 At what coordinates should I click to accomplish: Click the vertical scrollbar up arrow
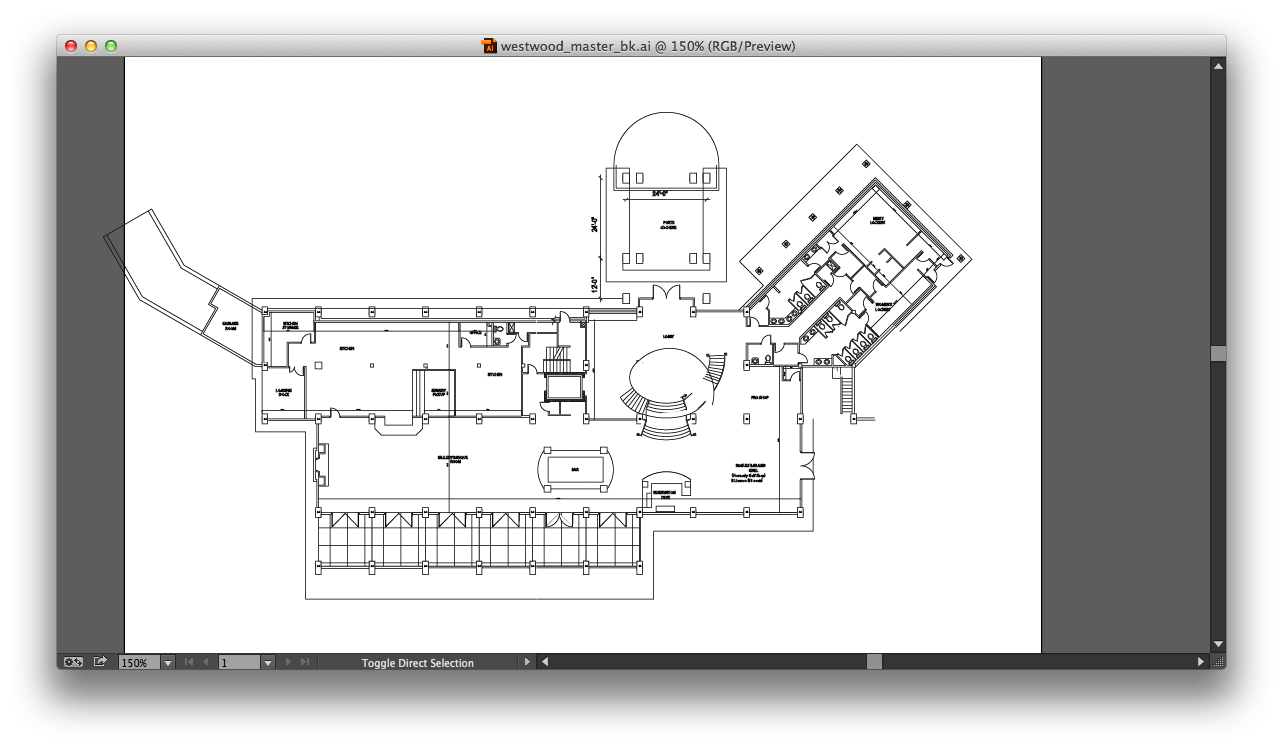1218,66
